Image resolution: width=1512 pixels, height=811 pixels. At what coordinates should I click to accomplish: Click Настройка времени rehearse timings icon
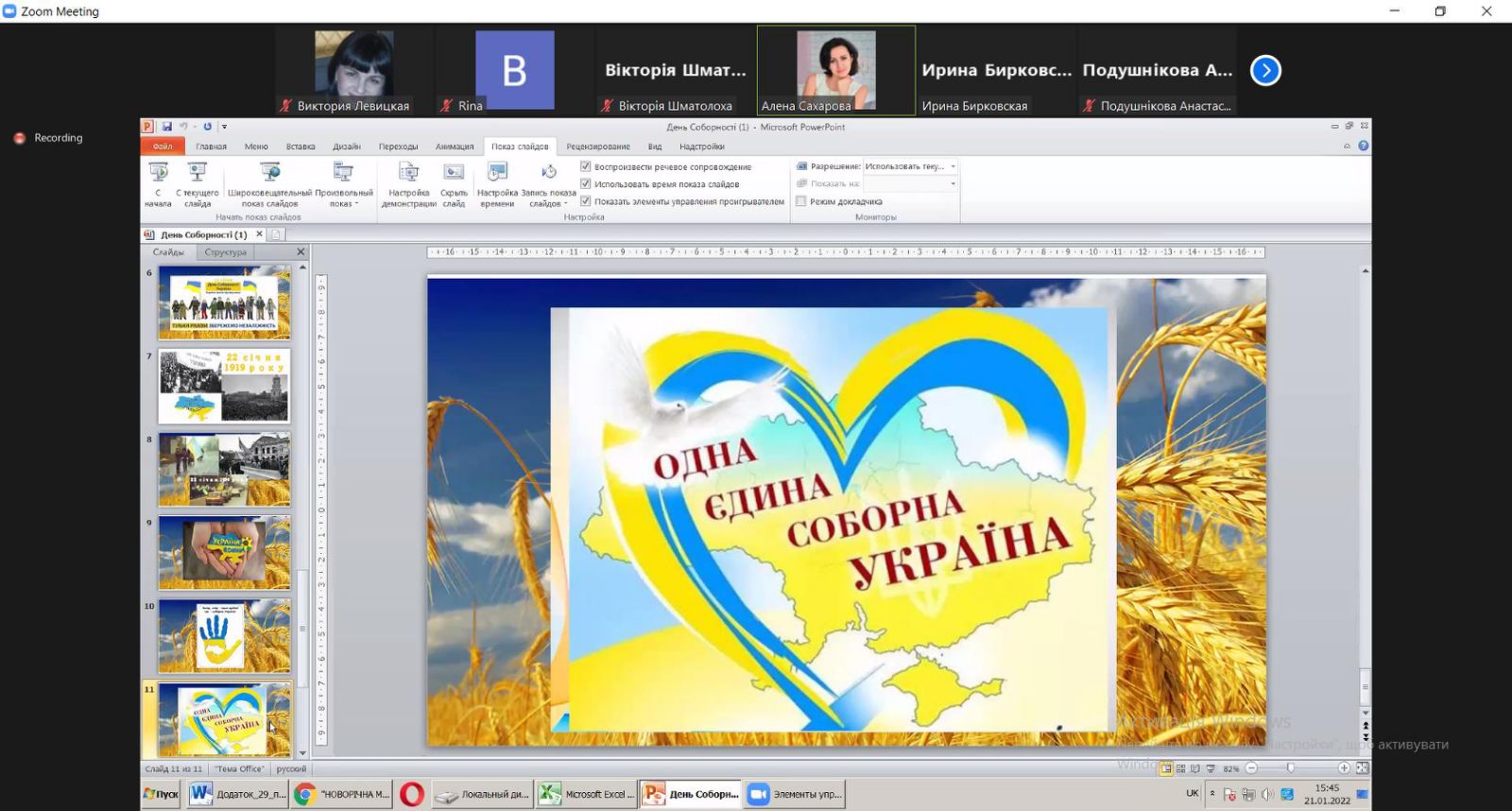pyautogui.click(x=497, y=173)
